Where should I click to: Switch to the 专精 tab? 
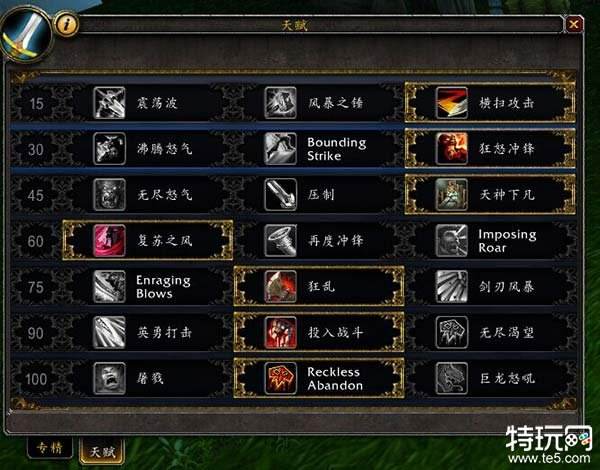[50, 448]
